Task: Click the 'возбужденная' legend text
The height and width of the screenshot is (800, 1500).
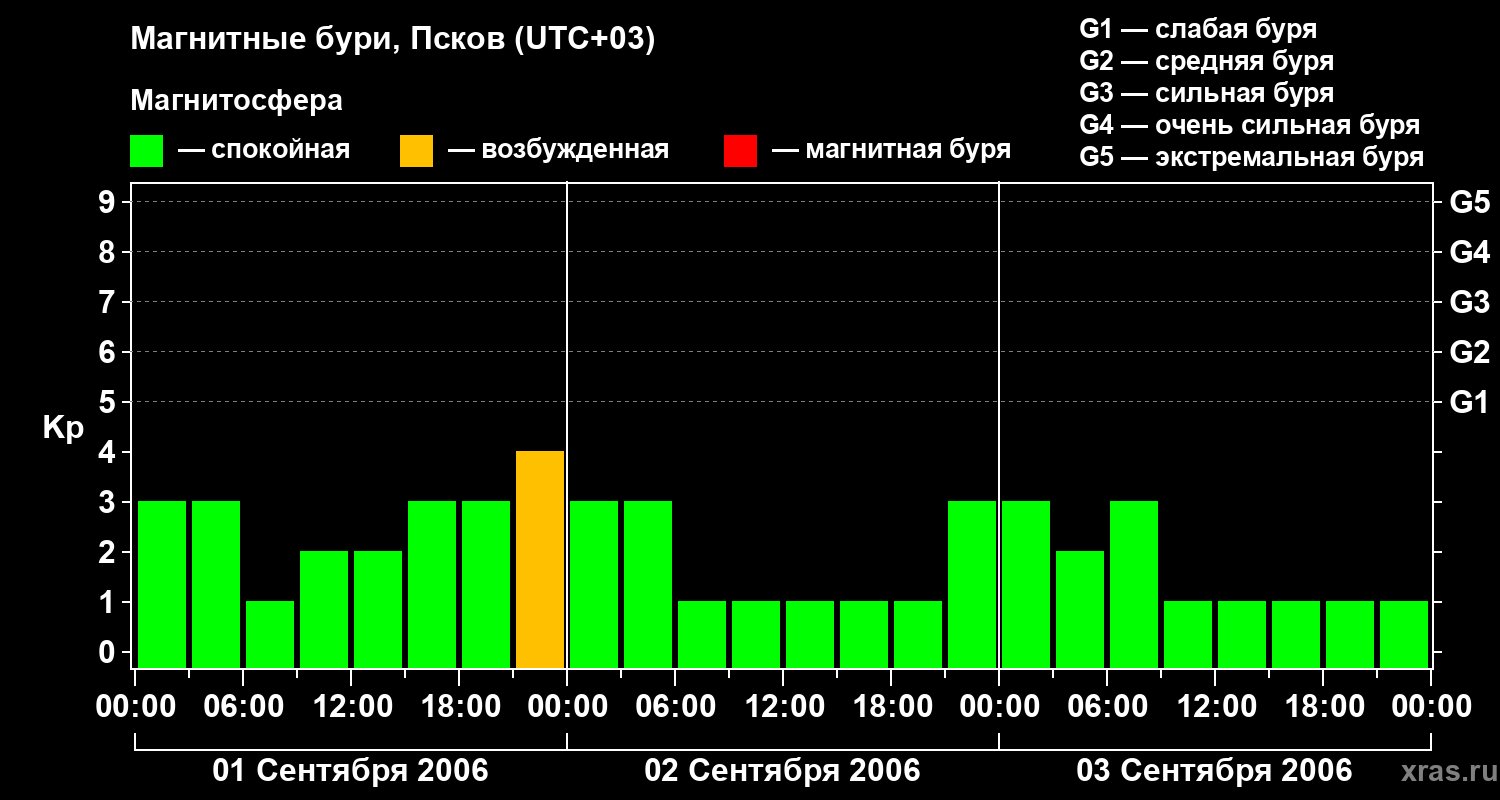Action: pyautogui.click(x=575, y=151)
